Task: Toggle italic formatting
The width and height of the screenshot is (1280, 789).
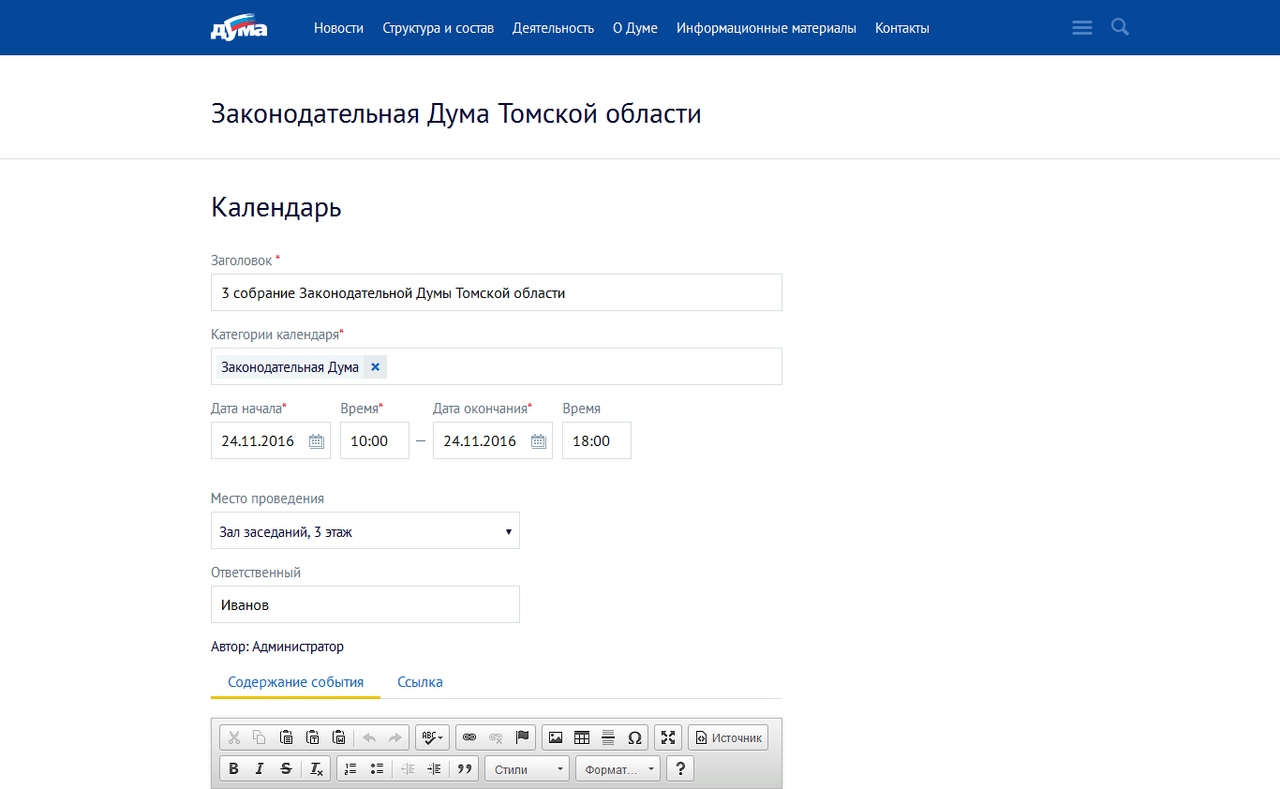Action: (x=259, y=769)
